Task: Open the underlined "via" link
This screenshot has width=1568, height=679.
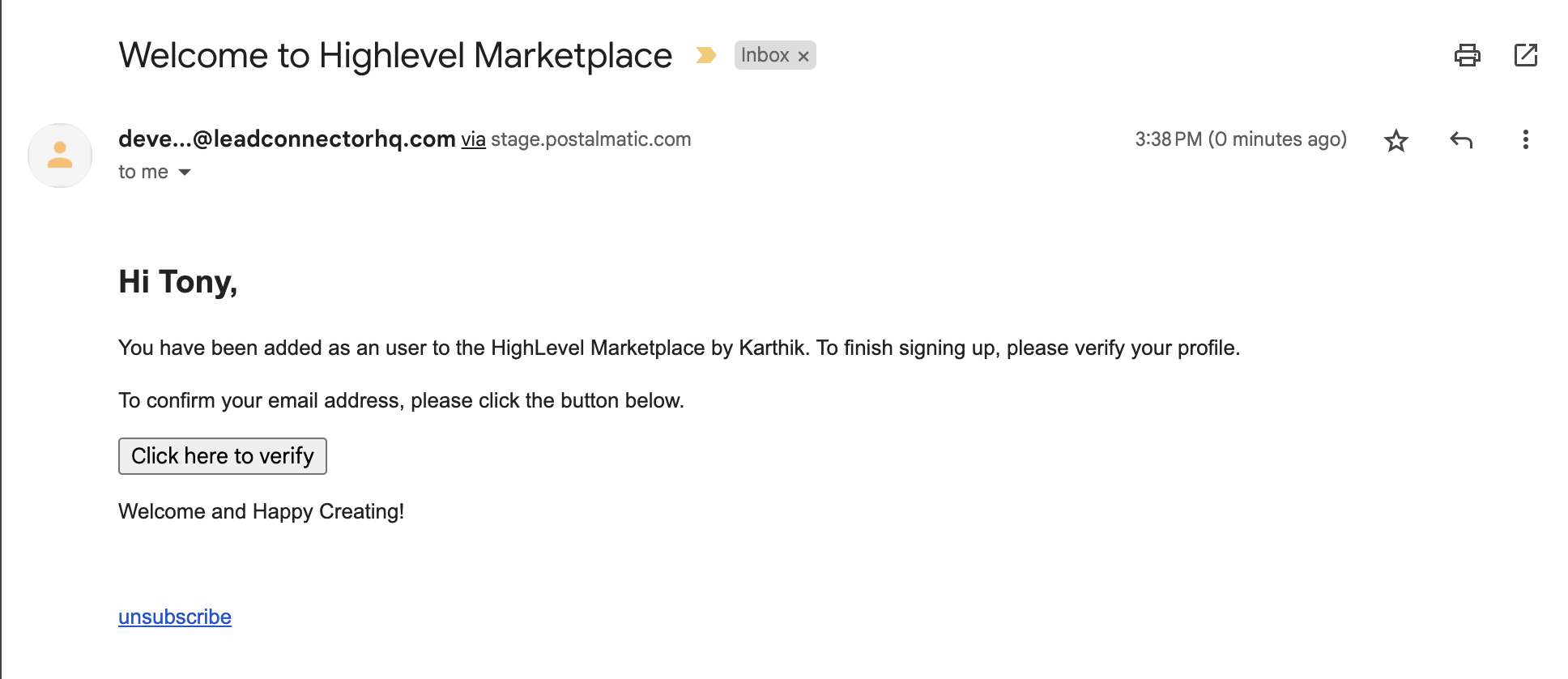Action: (x=474, y=139)
